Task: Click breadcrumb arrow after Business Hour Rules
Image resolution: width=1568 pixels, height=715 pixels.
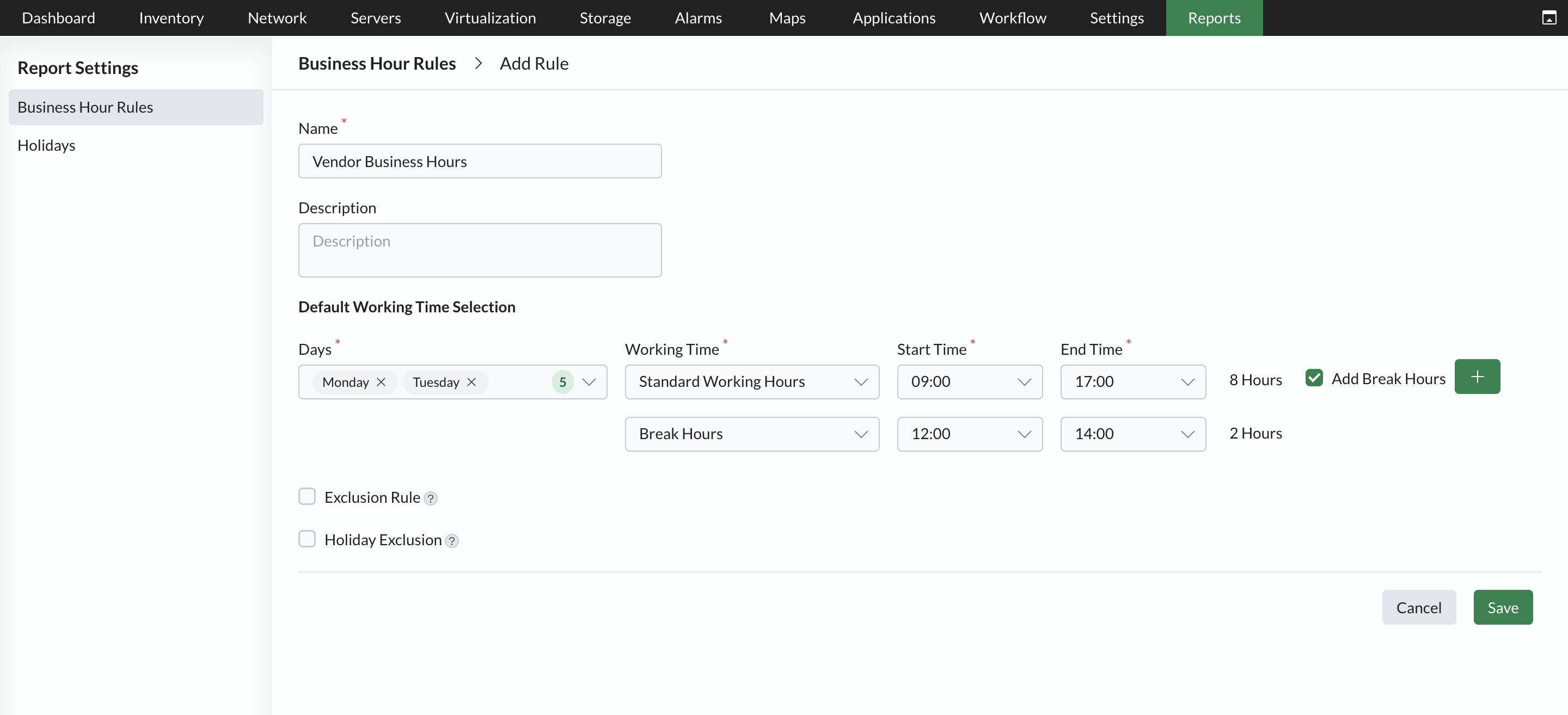Action: click(x=478, y=63)
